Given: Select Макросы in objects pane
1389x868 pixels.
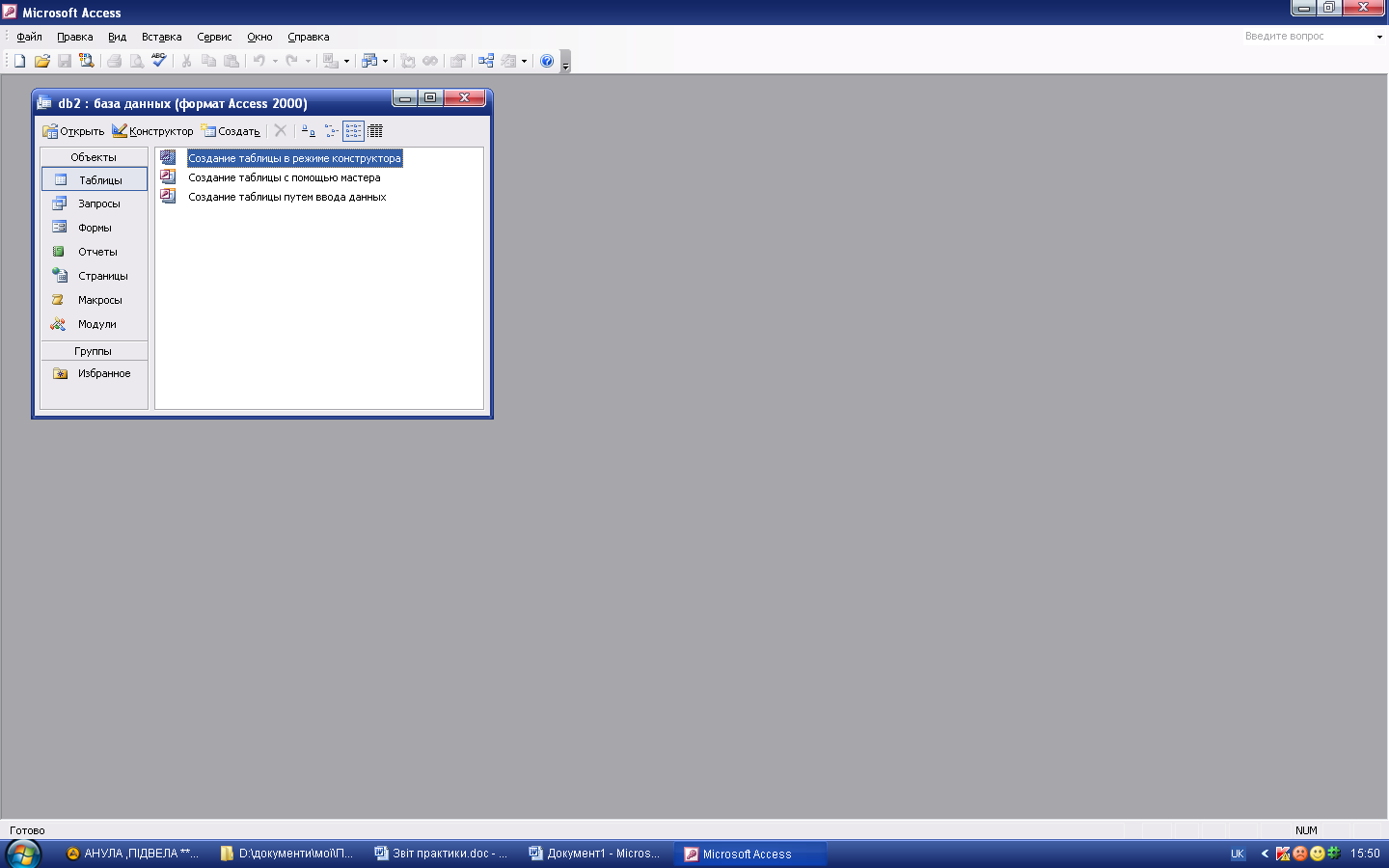Looking at the screenshot, I should [95, 300].
